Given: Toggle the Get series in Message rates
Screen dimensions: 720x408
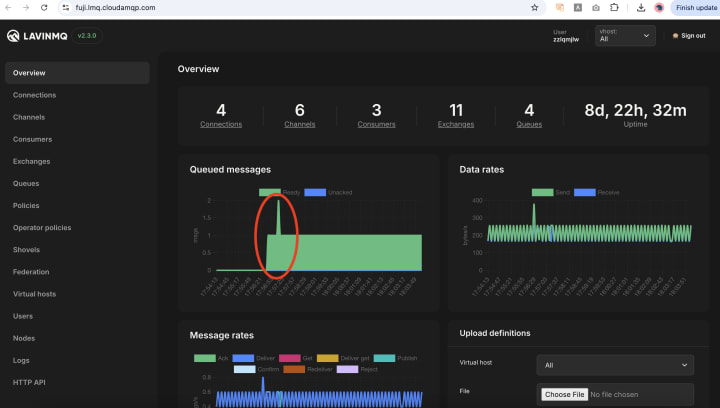Looking at the screenshot, I should click(296, 358).
